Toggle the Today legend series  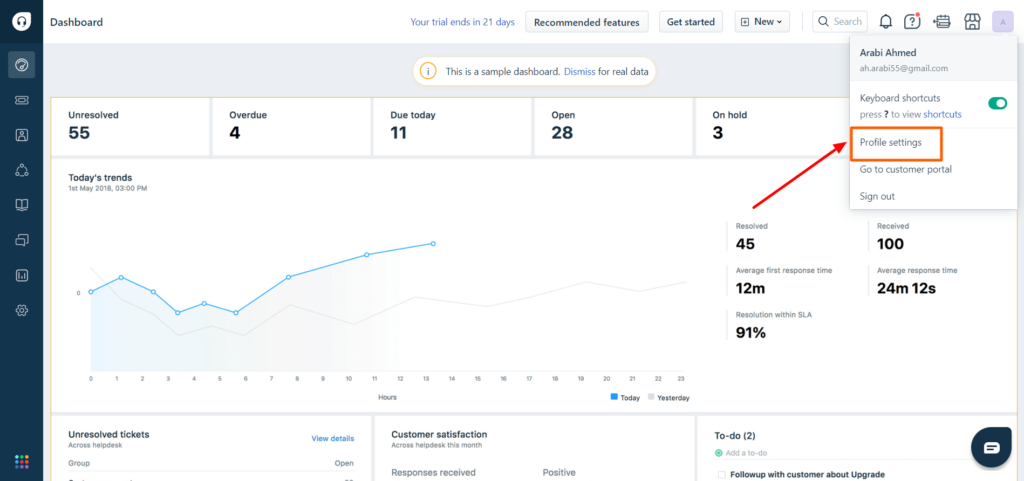click(626, 397)
